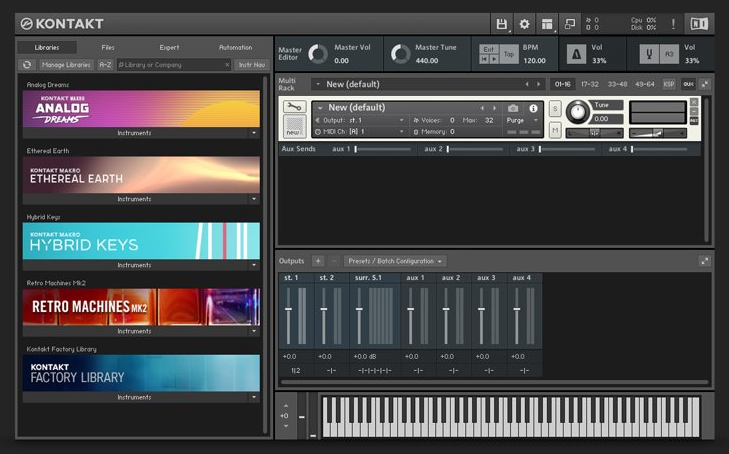Show instrument info icon
Screen dimensions: 729x454
[x=533, y=108]
